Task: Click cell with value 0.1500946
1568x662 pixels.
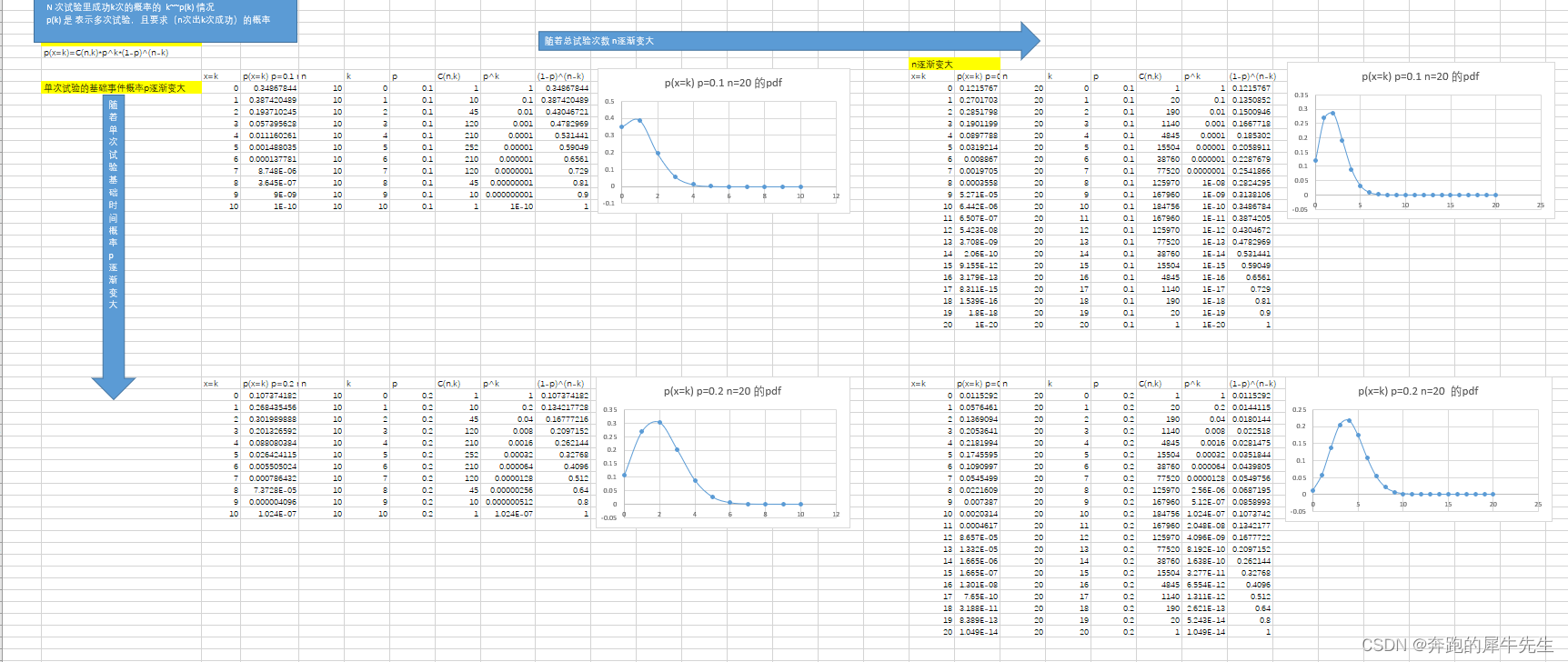Action: coord(1251,112)
